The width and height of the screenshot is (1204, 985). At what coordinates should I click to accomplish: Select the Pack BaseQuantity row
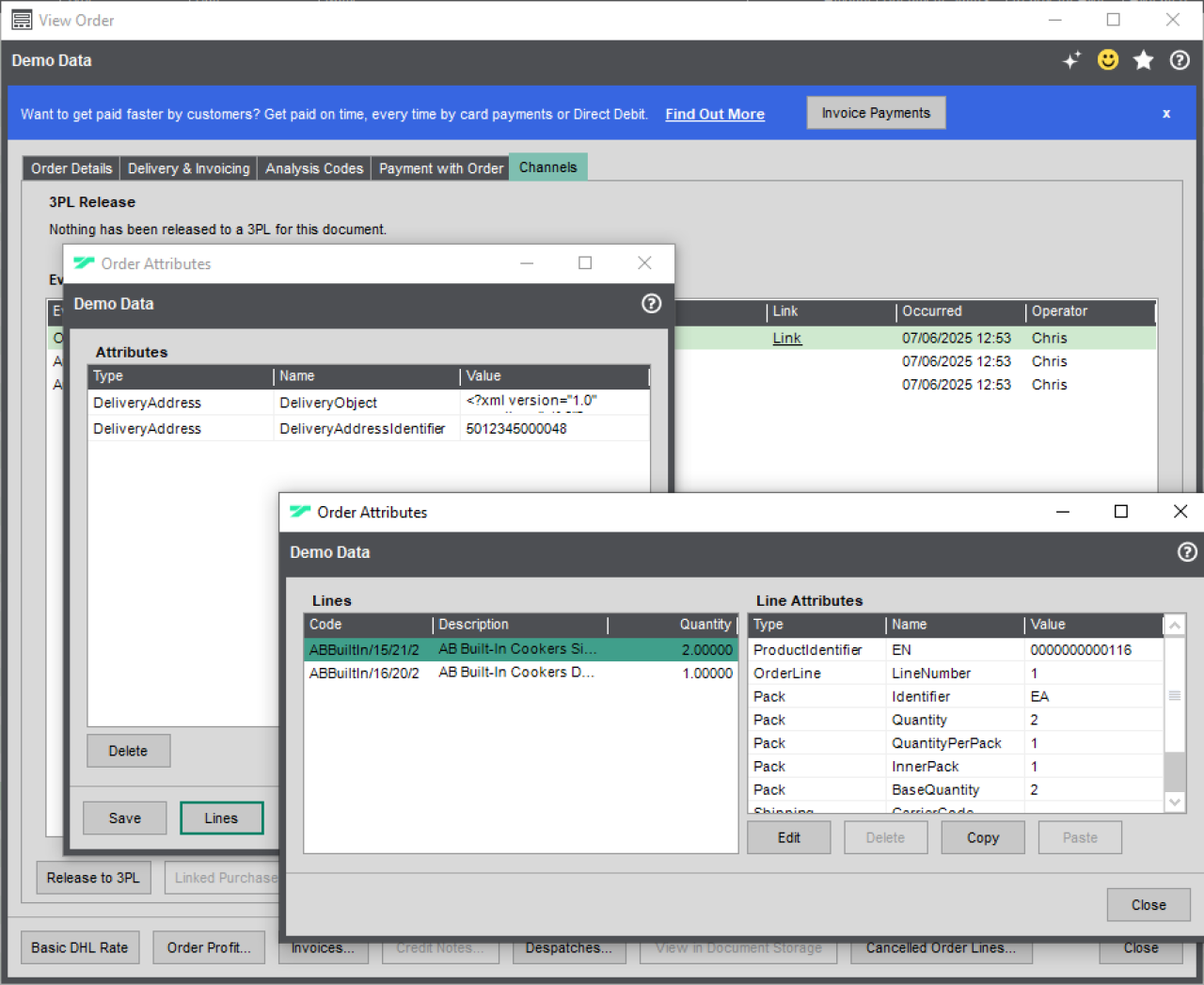click(x=956, y=790)
